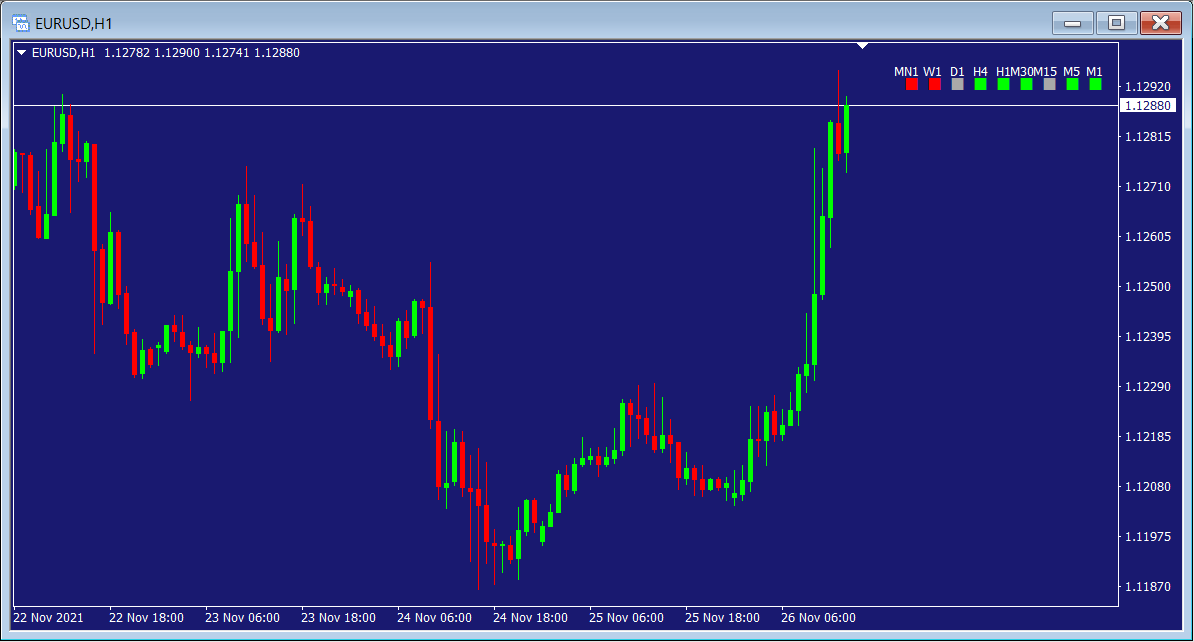
Task: Click the green M1 trend indicator square
Action: click(1095, 85)
